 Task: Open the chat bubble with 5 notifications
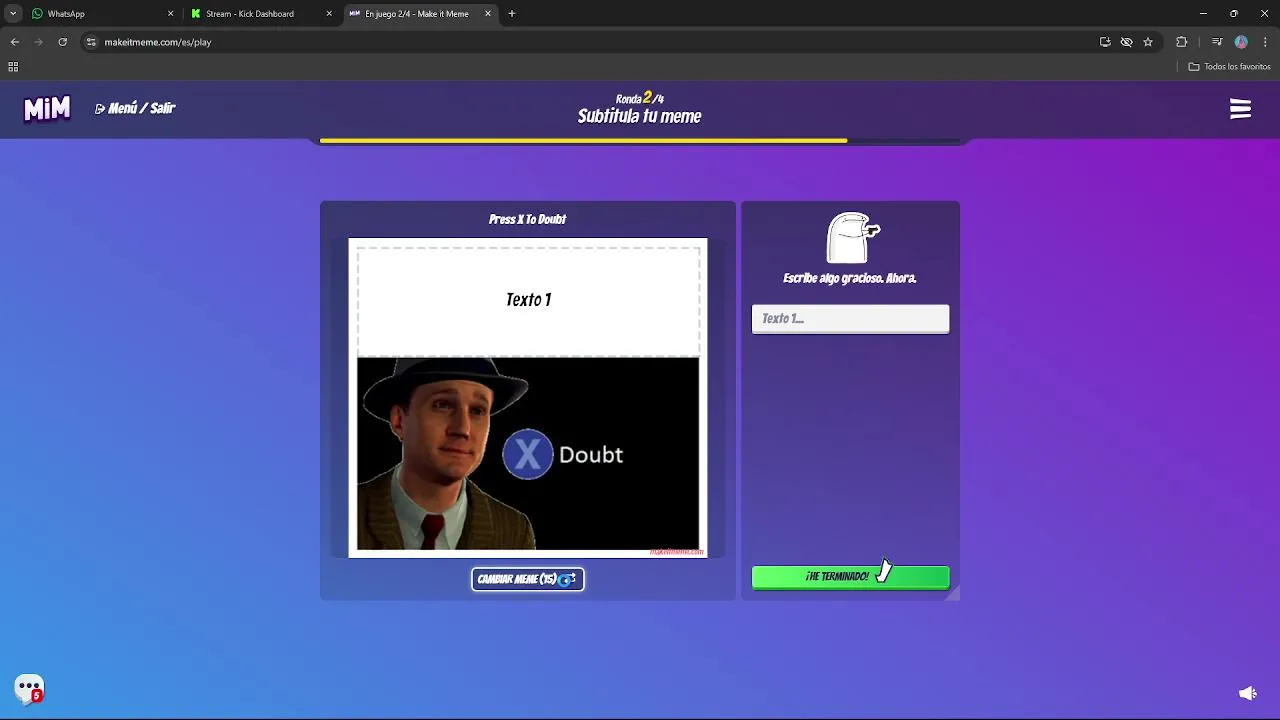tap(29, 688)
